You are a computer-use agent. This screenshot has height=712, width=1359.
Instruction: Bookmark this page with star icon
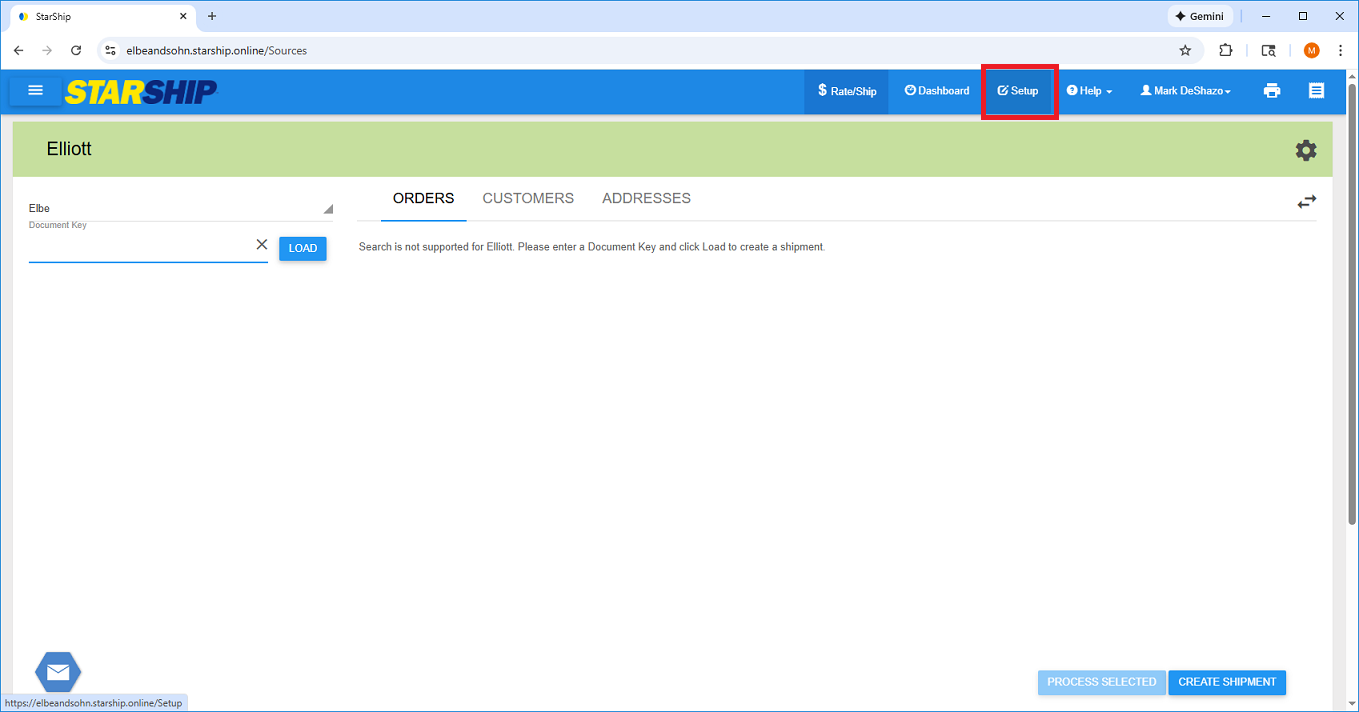(x=1185, y=50)
